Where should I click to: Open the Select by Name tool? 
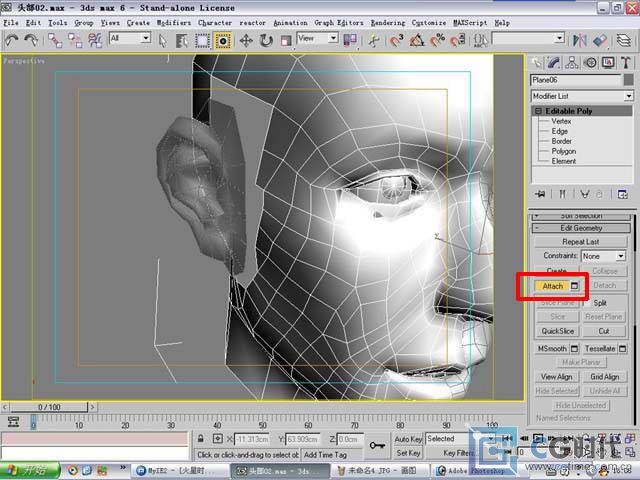182,40
